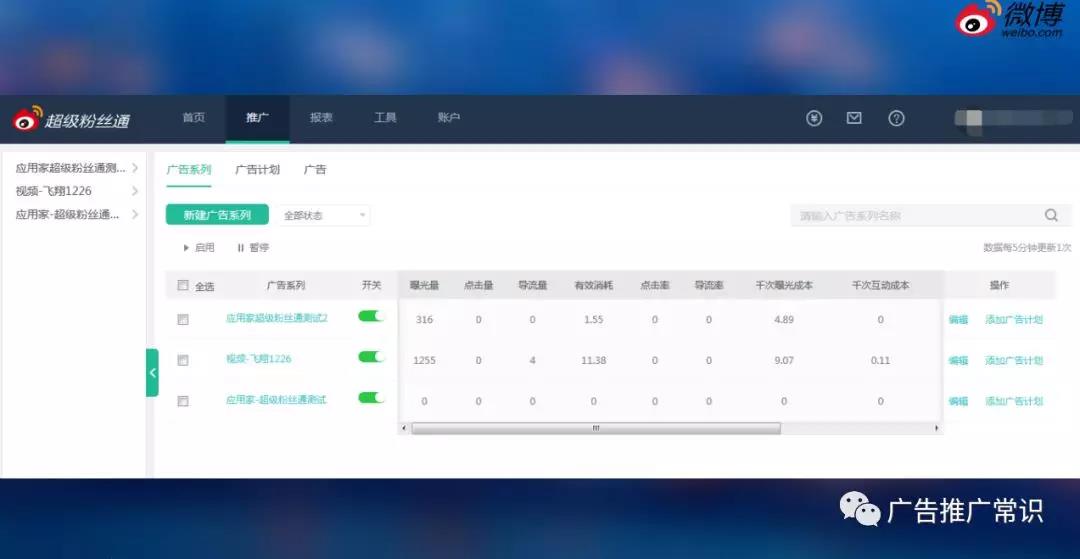Toggle the switch for 应用家-超级粉丝通测试
The image size is (1080, 559).
(x=371, y=397)
